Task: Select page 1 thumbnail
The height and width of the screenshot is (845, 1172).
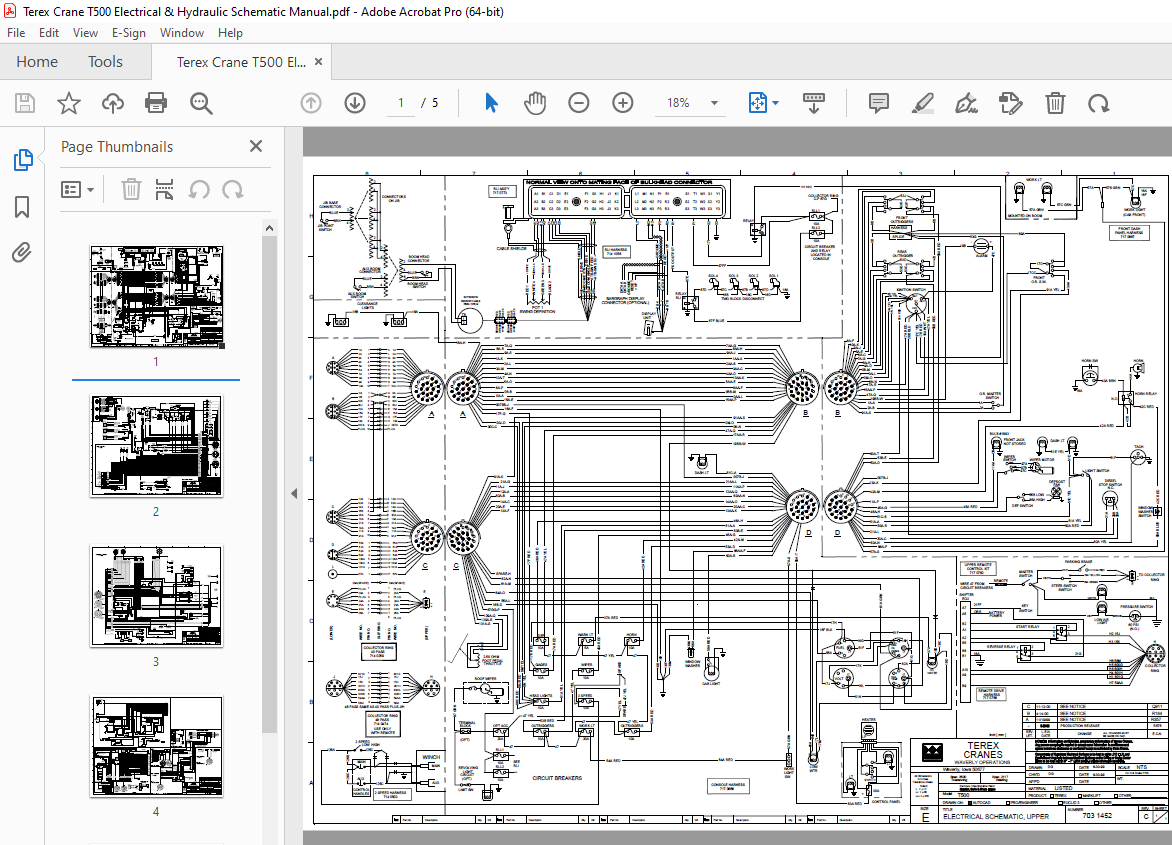Action: click(156, 297)
